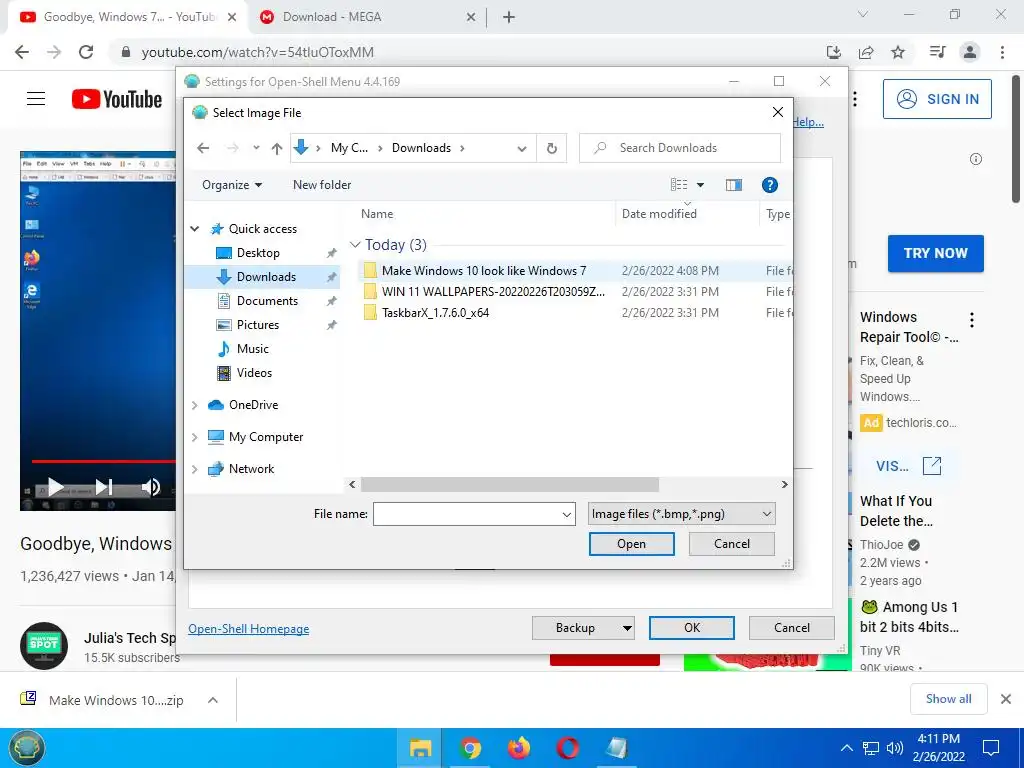This screenshot has width=1024, height=768.
Task: Select Desktop in the navigation pane
Action: pos(258,253)
